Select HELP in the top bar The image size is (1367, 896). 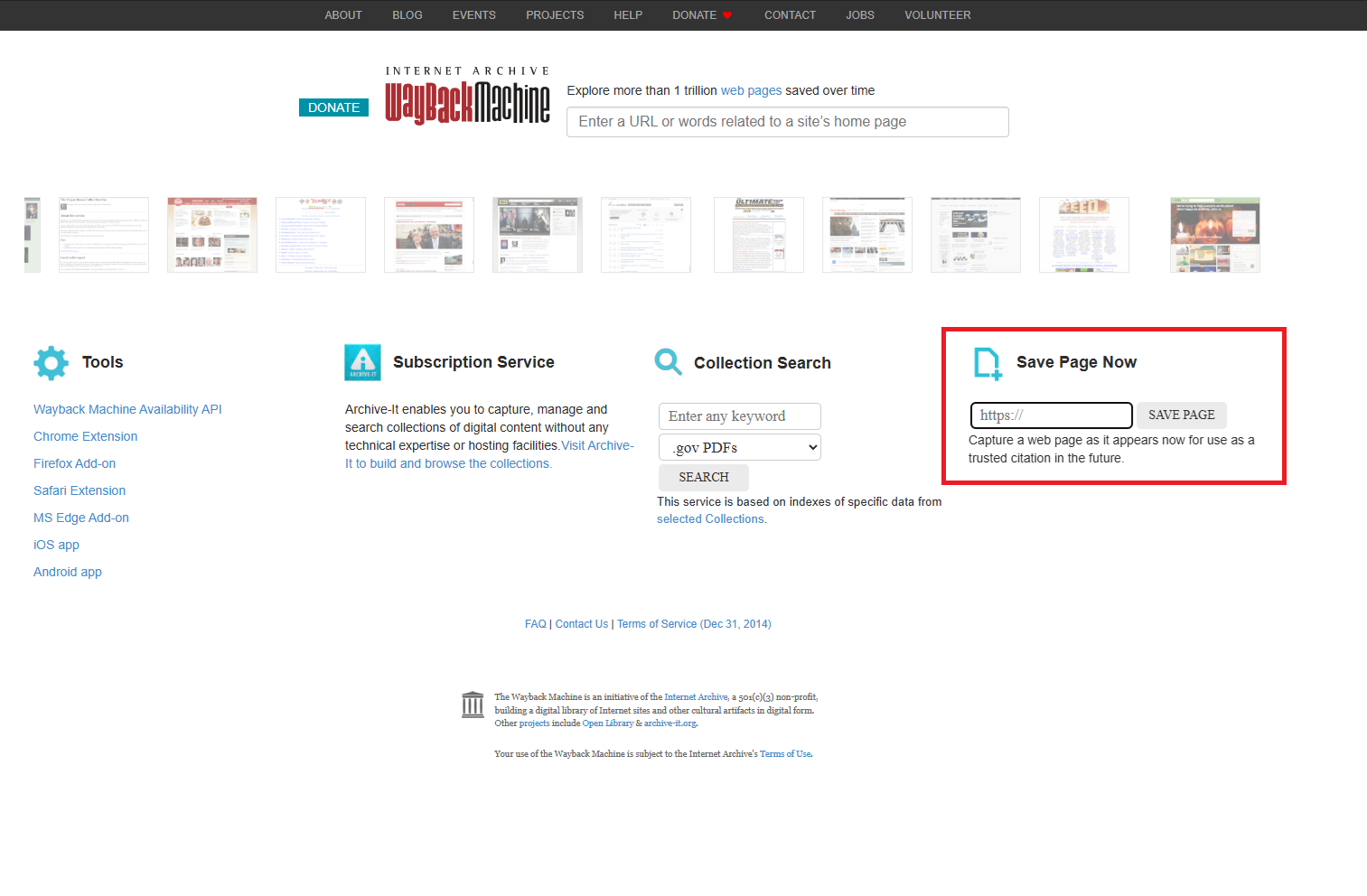point(628,15)
